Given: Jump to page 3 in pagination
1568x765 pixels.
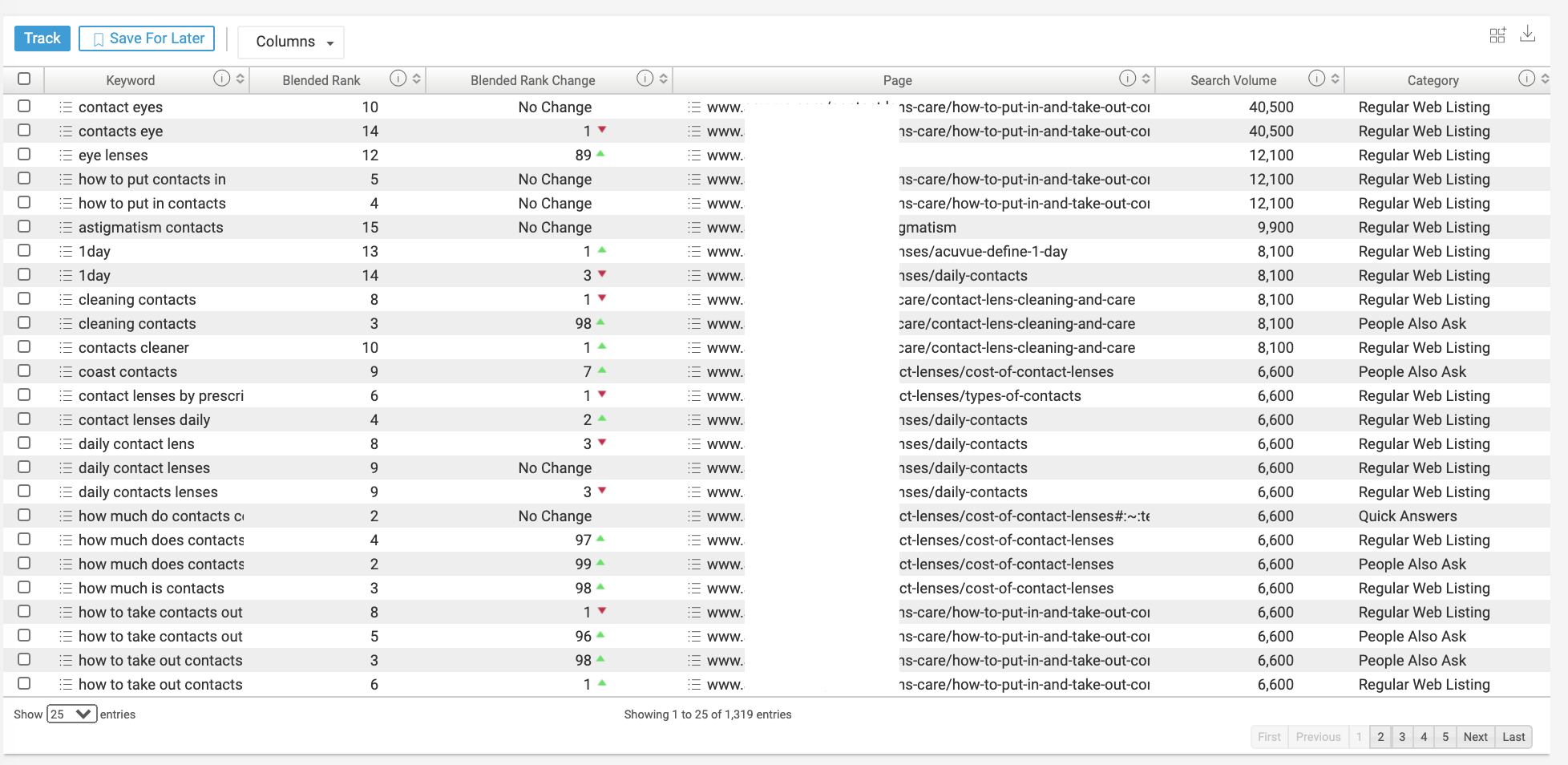Looking at the screenshot, I should [x=1402, y=736].
